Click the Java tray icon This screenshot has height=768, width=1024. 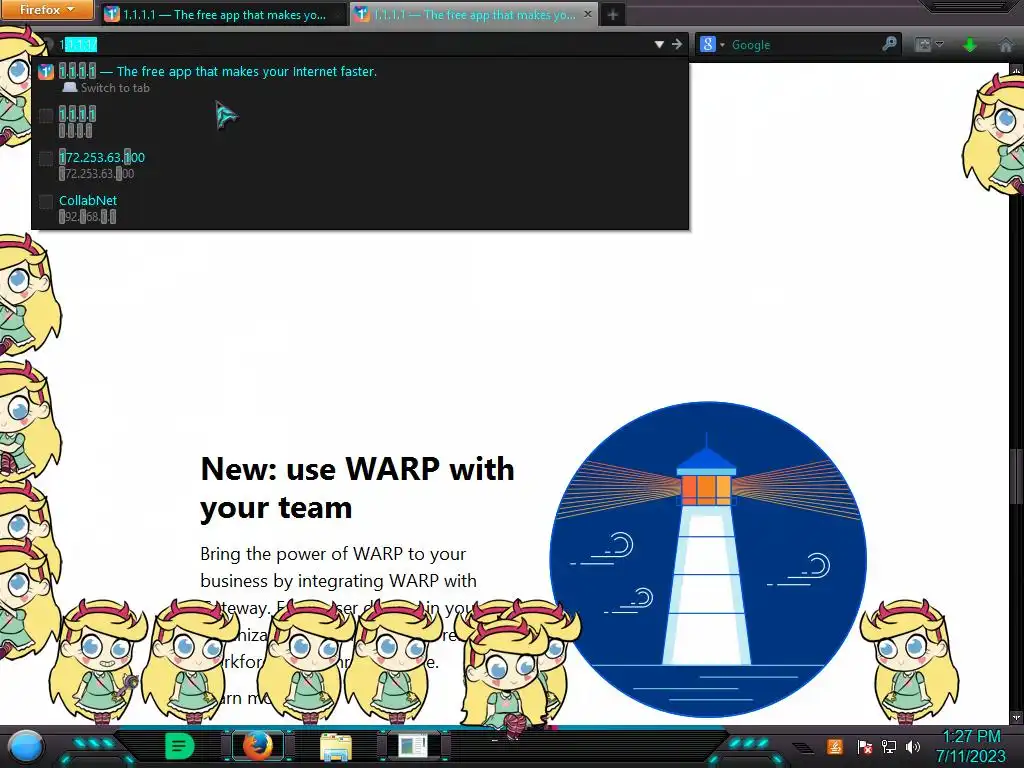835,746
